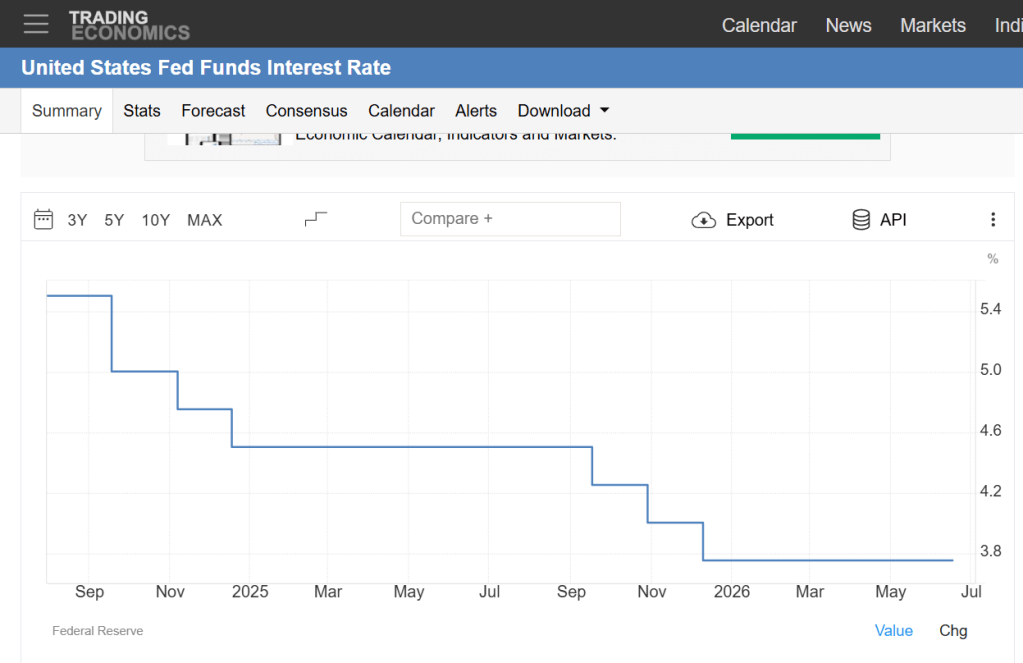The image size is (1023, 663).
Task: Show Chg view below the chart
Action: [953, 630]
